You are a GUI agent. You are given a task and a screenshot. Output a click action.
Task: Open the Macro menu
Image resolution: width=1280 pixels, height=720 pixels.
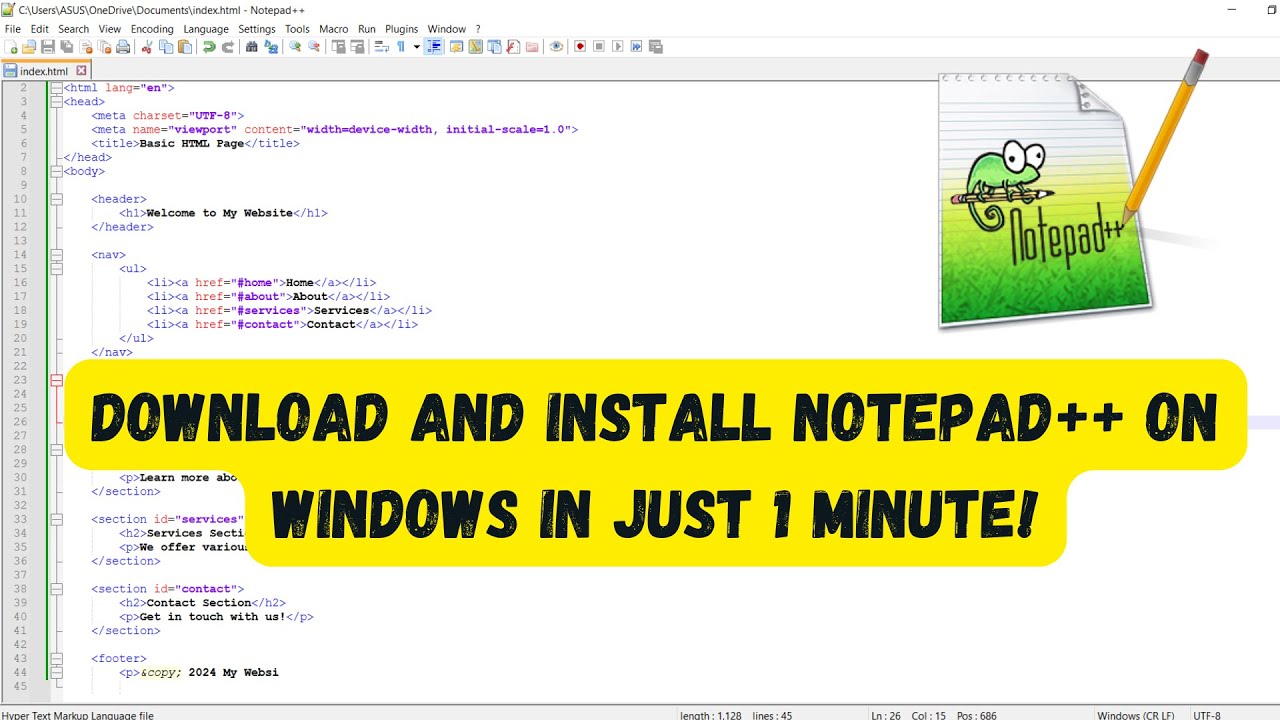[334, 29]
